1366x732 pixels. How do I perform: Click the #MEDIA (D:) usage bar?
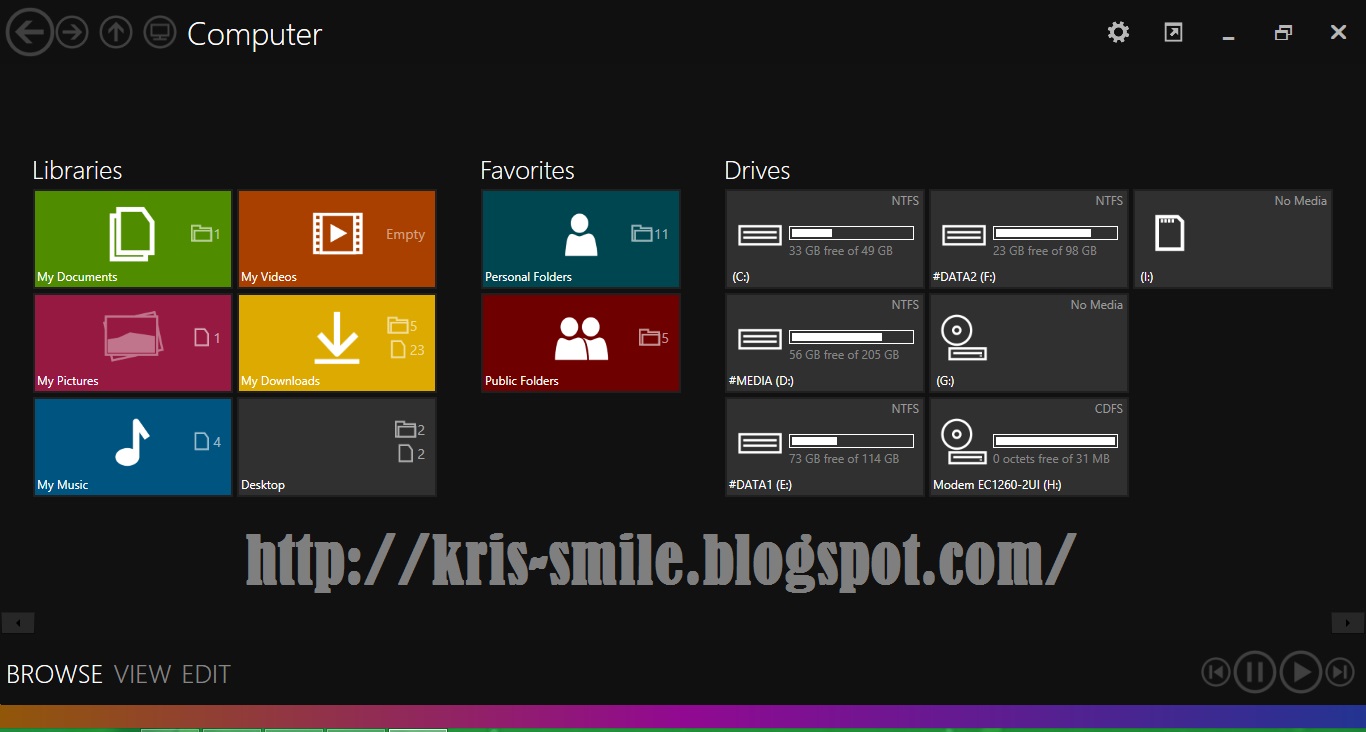[851, 337]
